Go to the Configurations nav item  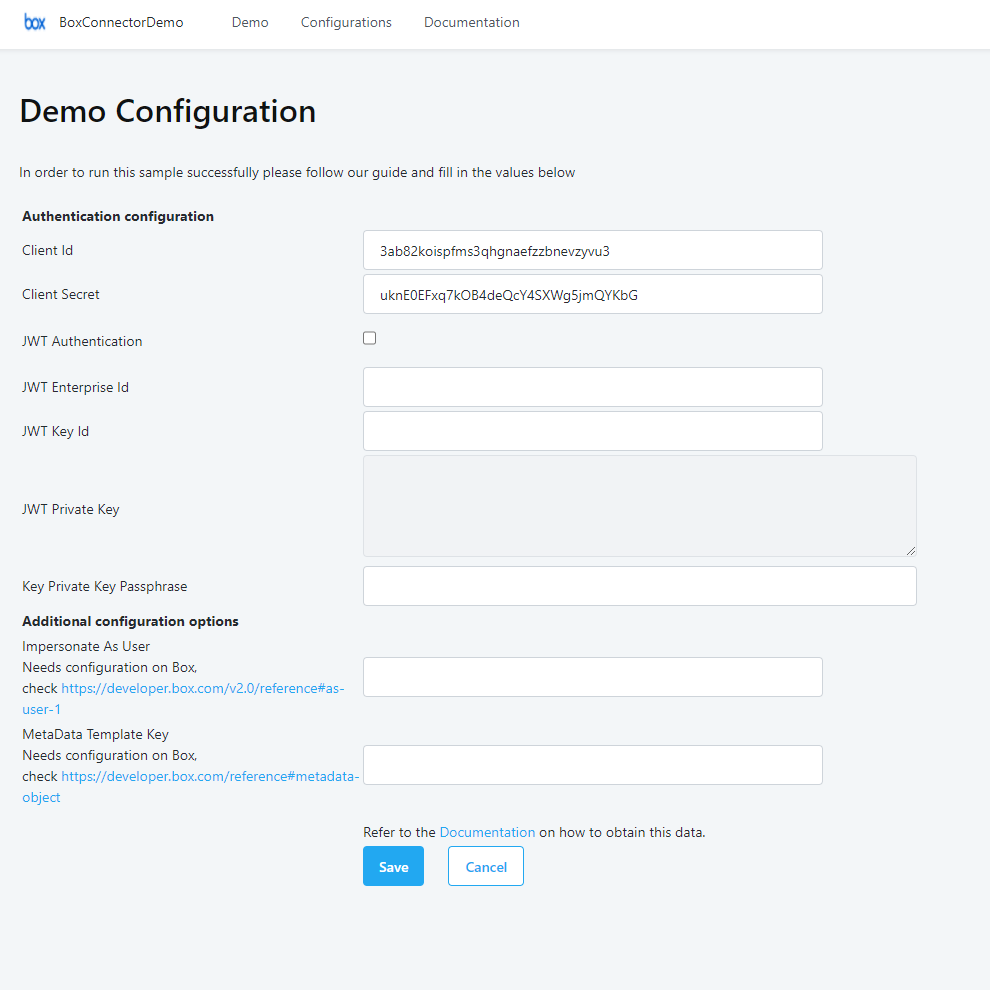[346, 22]
